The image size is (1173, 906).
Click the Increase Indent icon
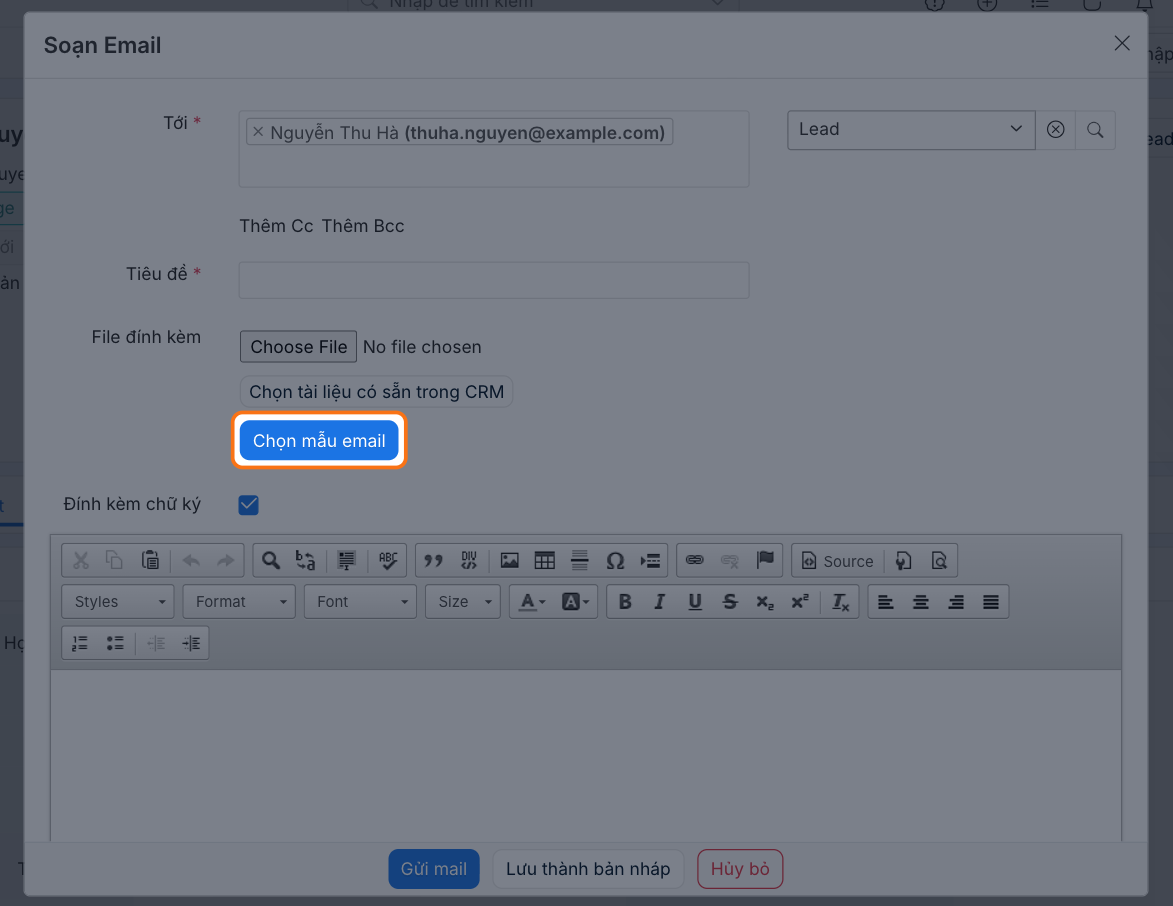pos(191,643)
